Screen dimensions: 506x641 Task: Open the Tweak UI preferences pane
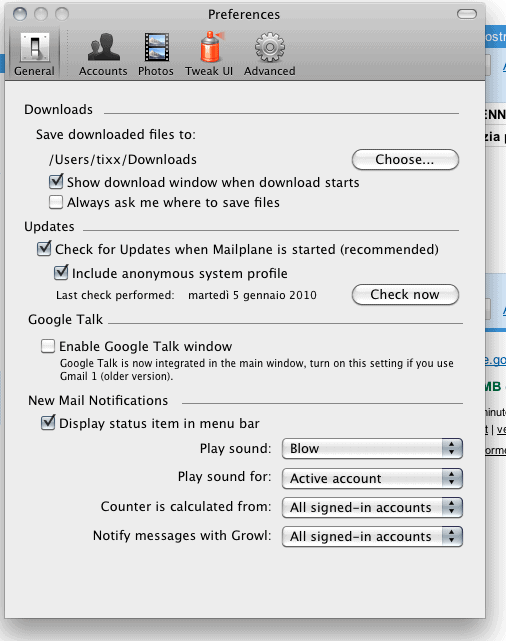[x=209, y=54]
